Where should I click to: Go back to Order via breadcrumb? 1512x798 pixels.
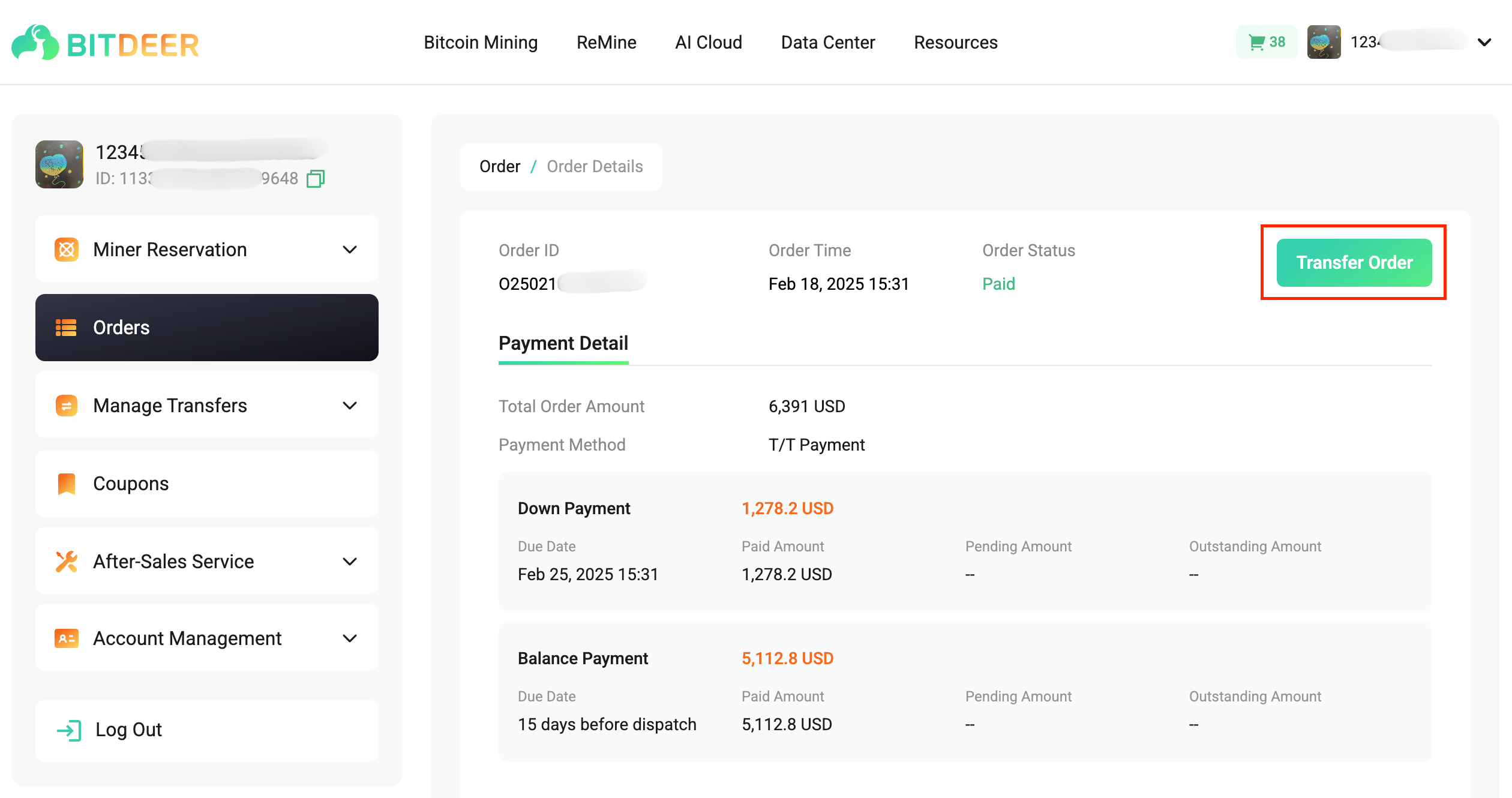[x=500, y=166]
